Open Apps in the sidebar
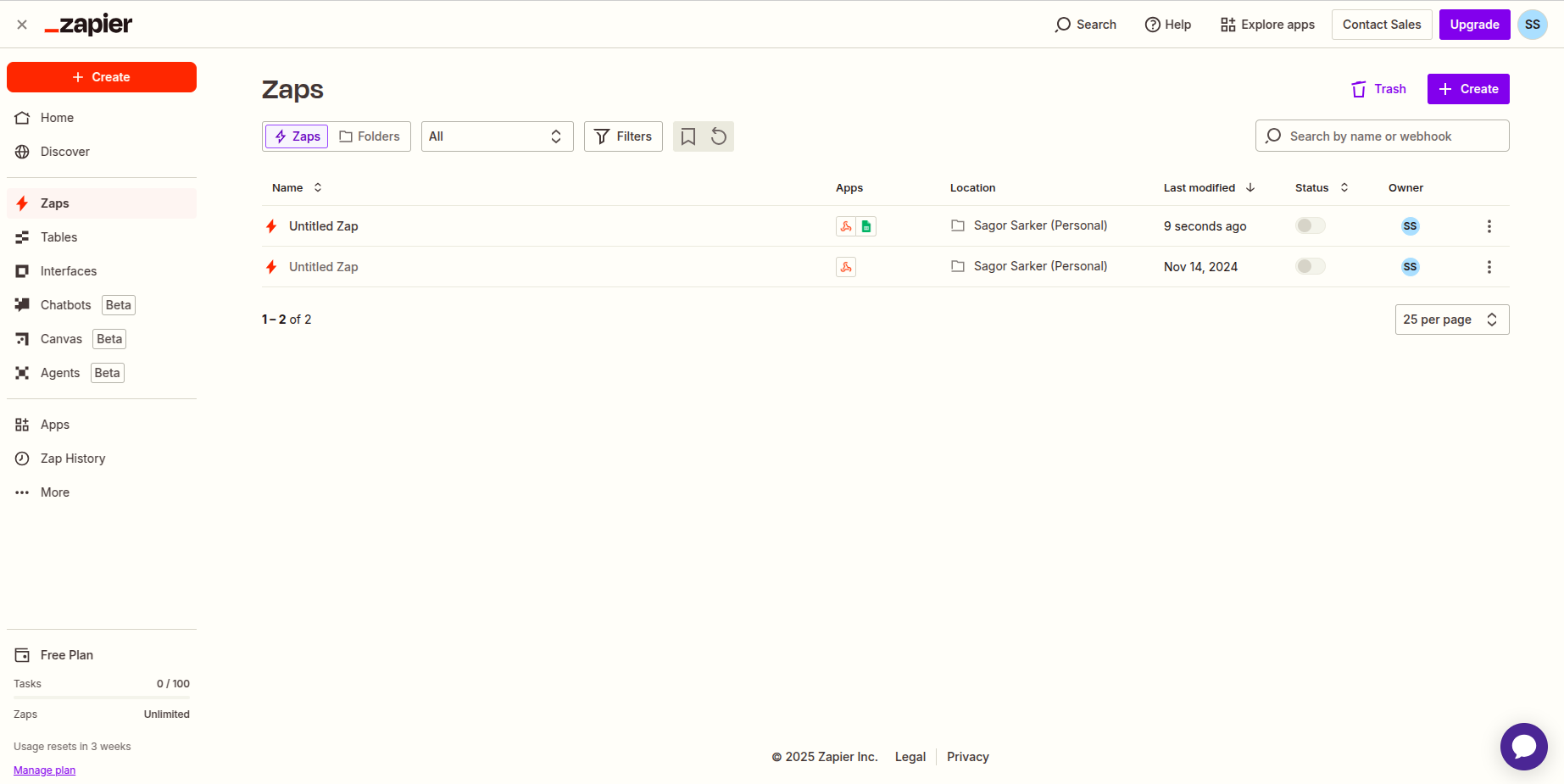The image size is (1564, 784). click(102, 425)
